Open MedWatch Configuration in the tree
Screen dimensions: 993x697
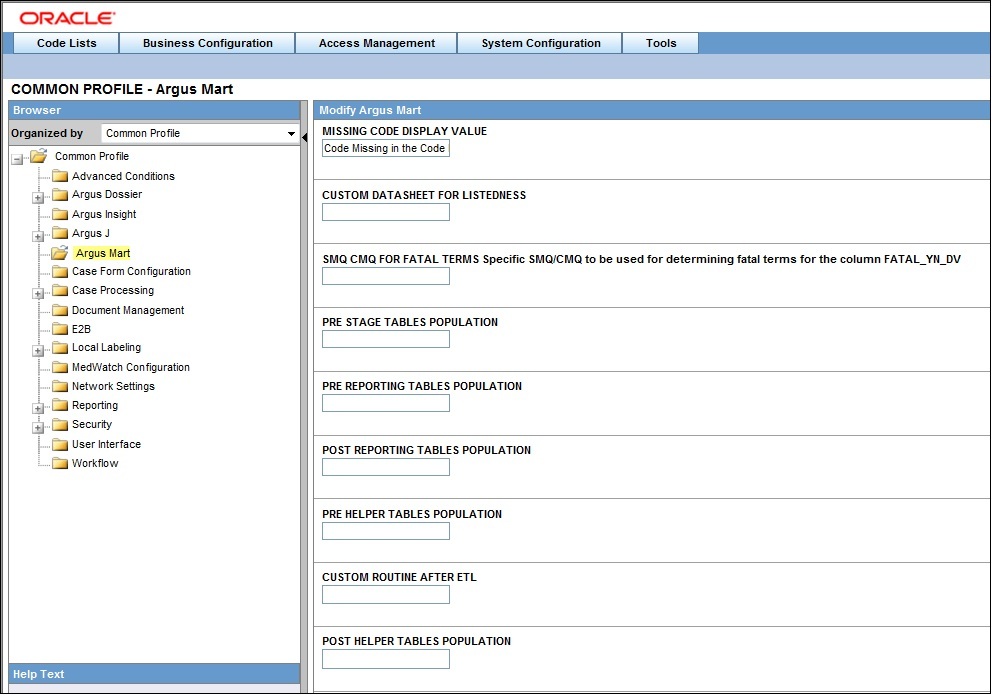tap(130, 367)
